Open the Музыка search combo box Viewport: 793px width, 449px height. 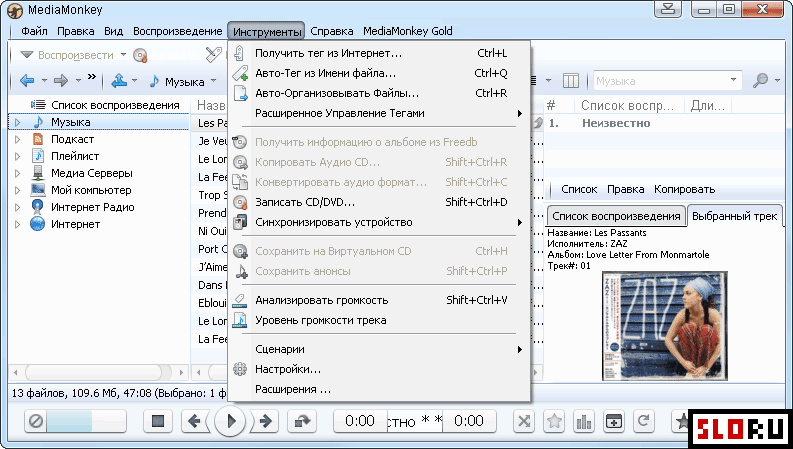pyautogui.click(x=667, y=81)
